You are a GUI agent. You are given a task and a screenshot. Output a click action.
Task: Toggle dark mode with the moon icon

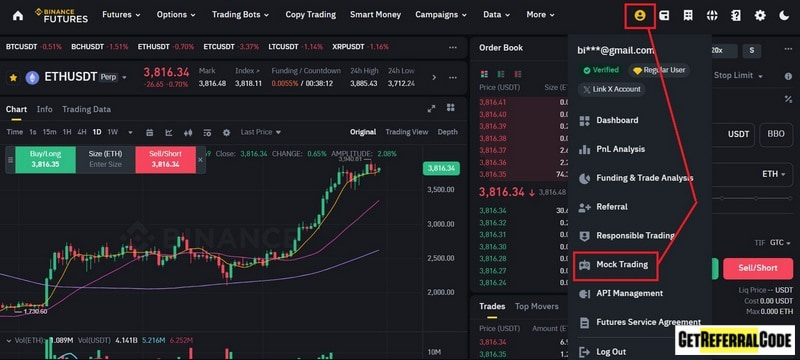tap(784, 15)
